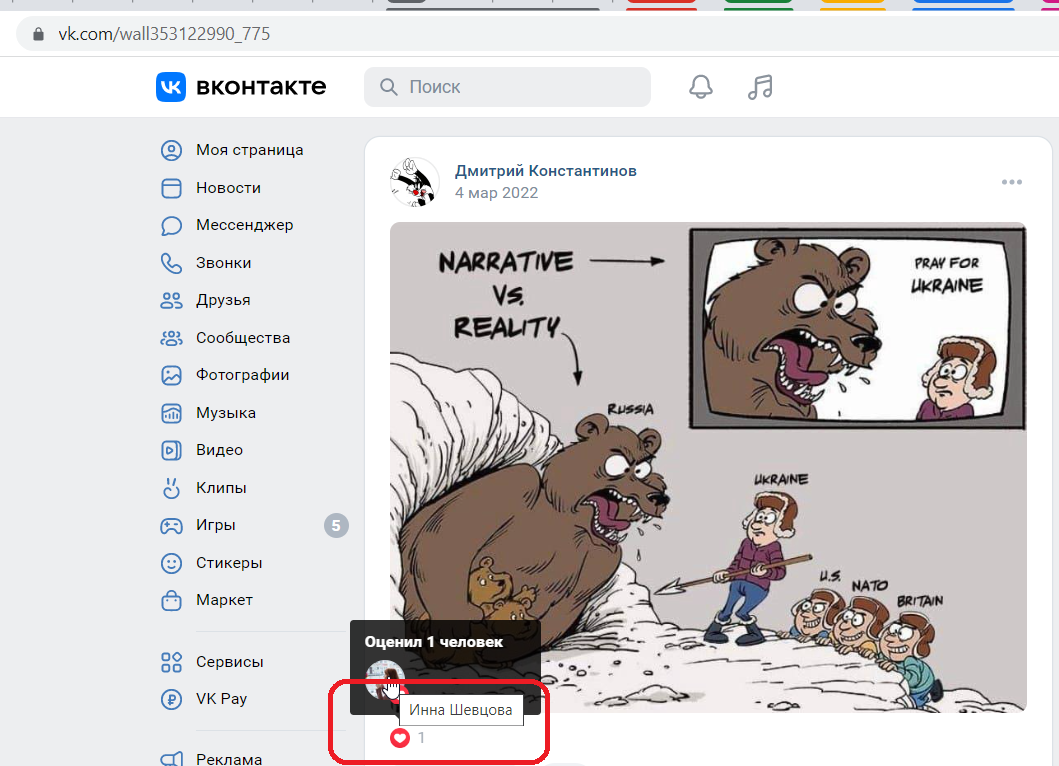
Task: Select Звонки in the sidebar
Action: point(224,263)
